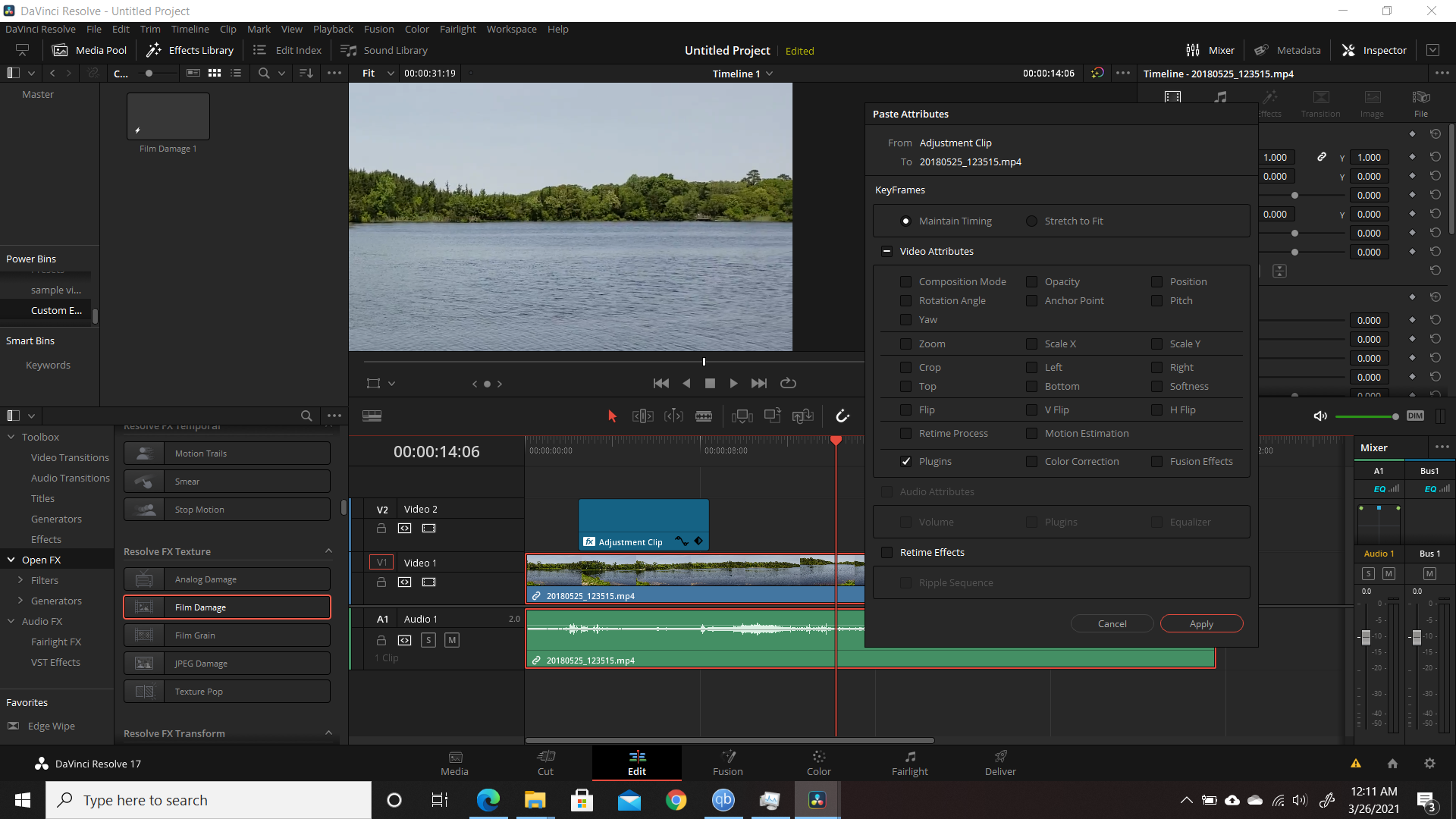The width and height of the screenshot is (1456, 819).
Task: Open Project Settings gear icon
Action: [x=1429, y=764]
